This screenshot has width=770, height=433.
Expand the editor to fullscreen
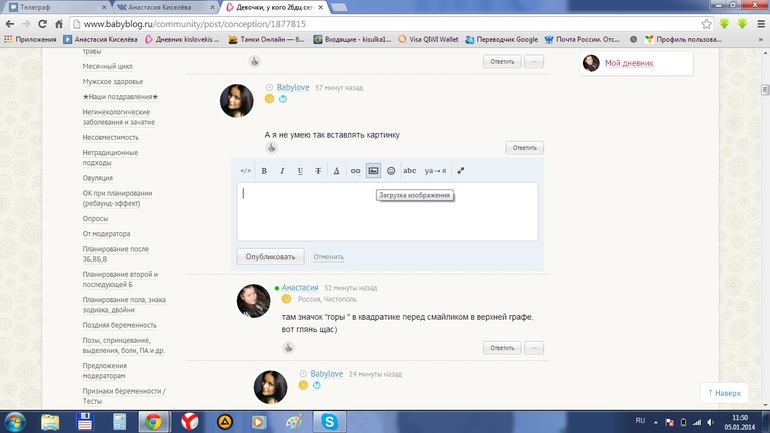click(461, 171)
